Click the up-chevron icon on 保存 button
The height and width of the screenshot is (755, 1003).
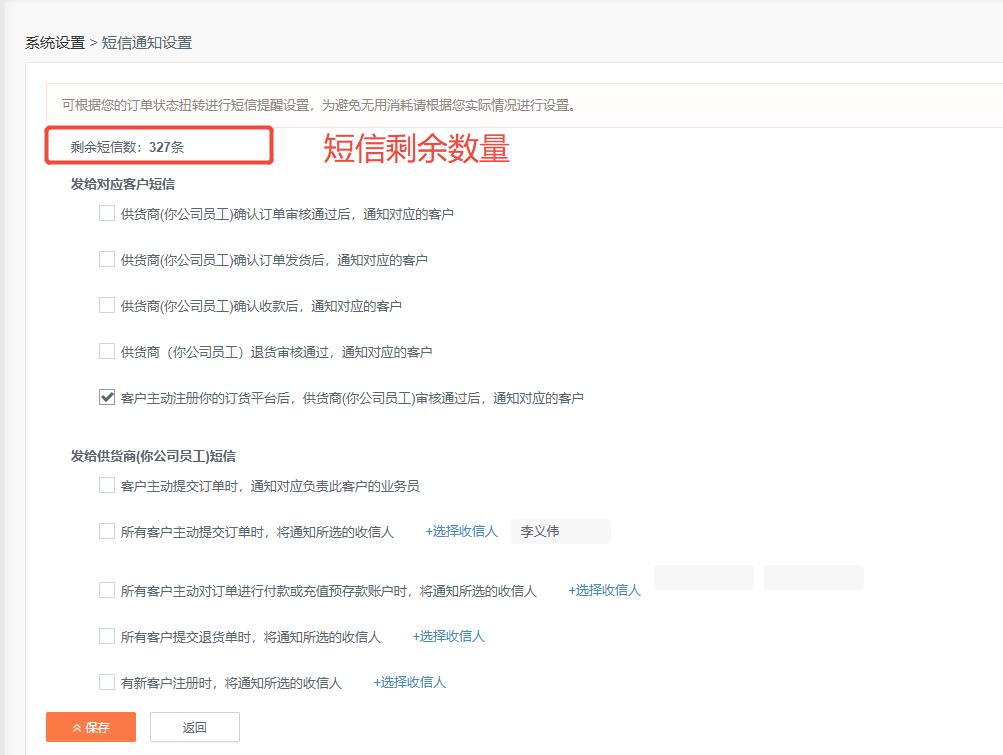77,727
